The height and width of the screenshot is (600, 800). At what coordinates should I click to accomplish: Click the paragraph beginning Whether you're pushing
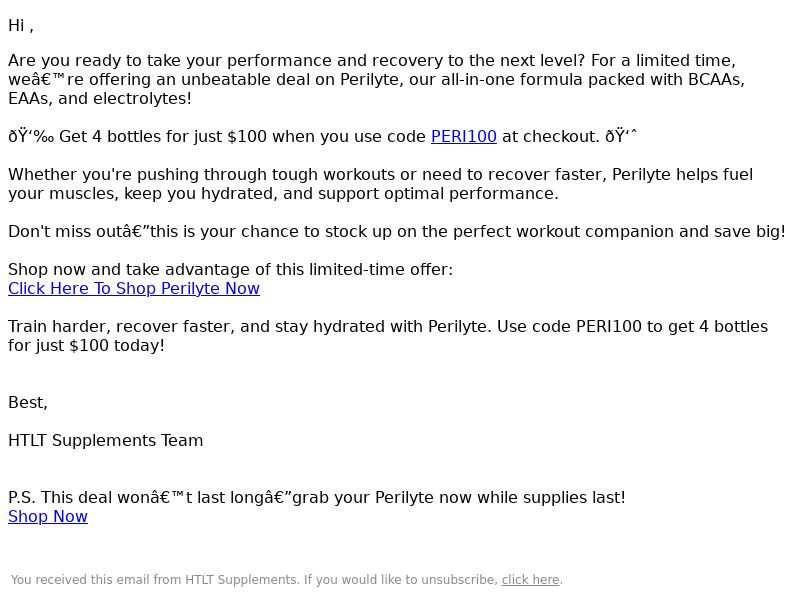381,184
